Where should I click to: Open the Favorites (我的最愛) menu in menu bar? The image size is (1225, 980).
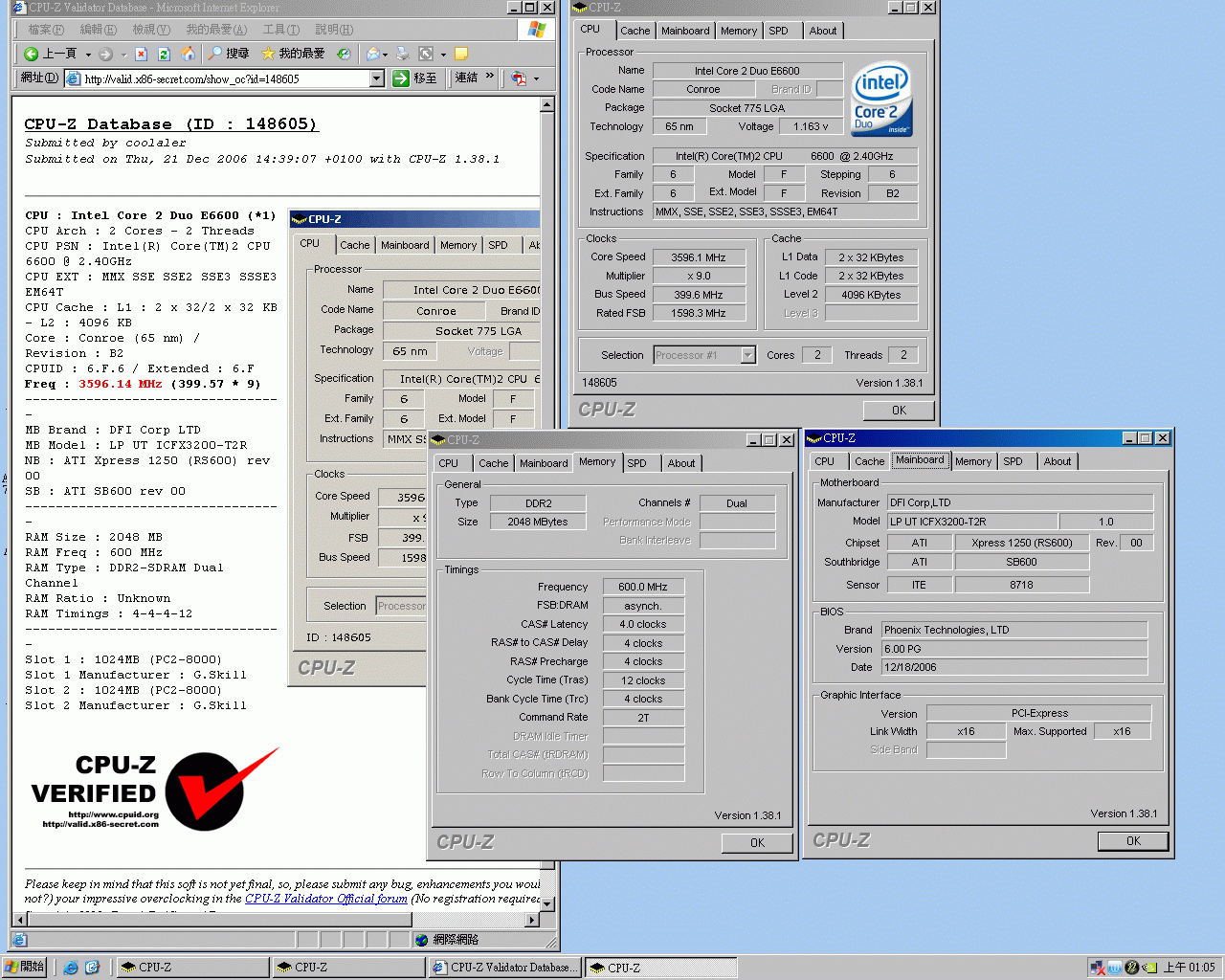(x=216, y=30)
